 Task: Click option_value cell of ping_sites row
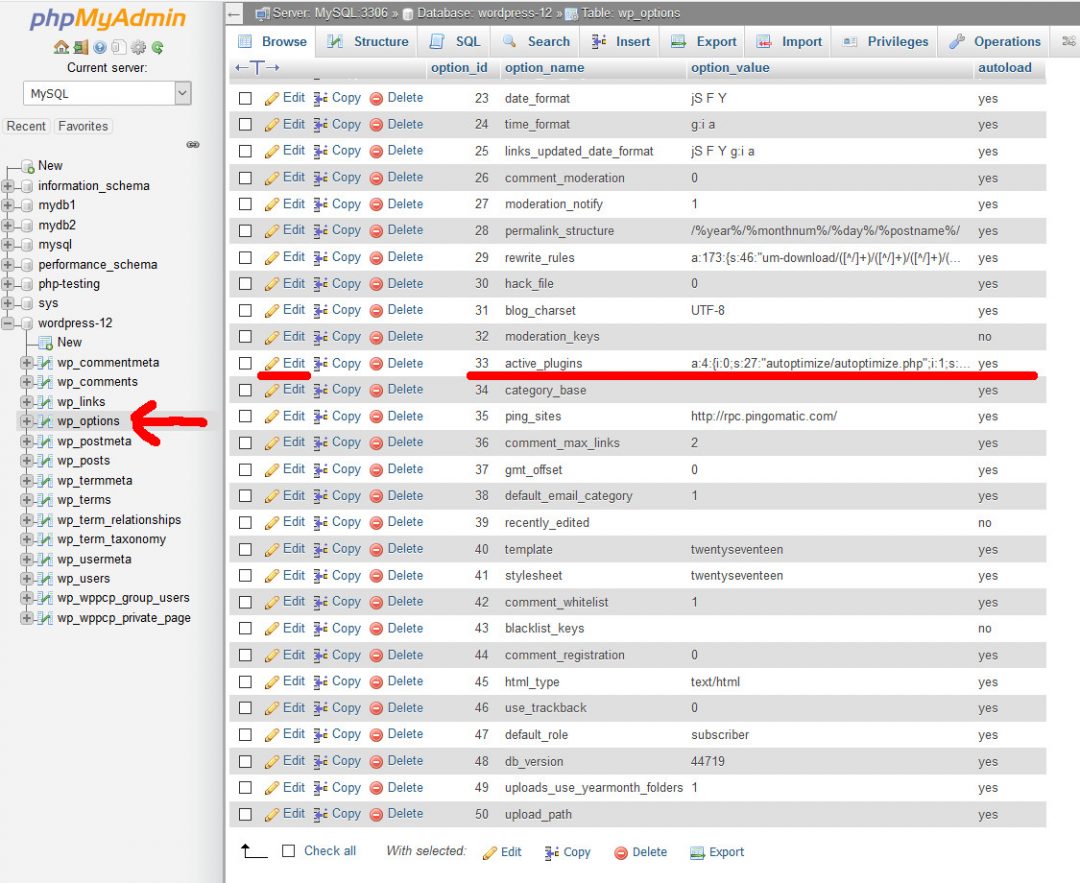[x=764, y=417]
